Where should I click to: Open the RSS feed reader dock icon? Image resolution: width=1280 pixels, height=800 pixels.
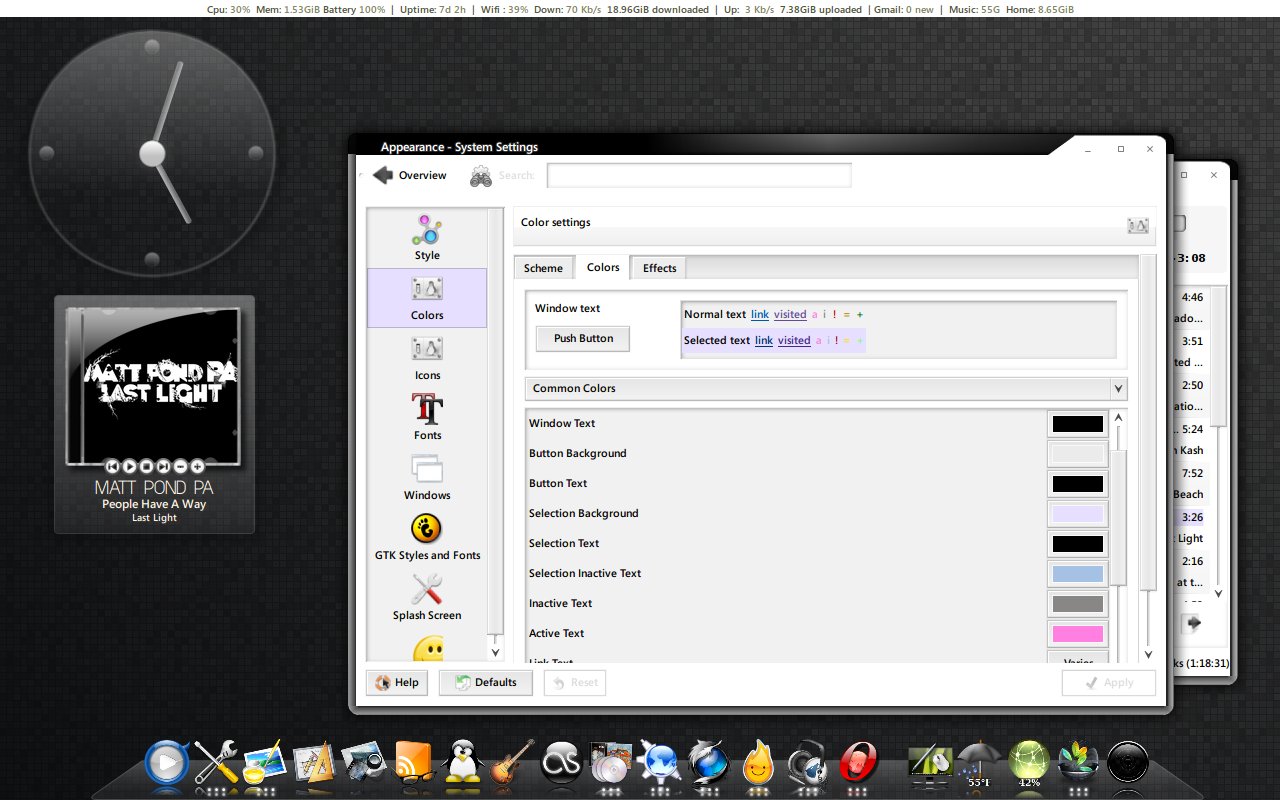point(414,763)
